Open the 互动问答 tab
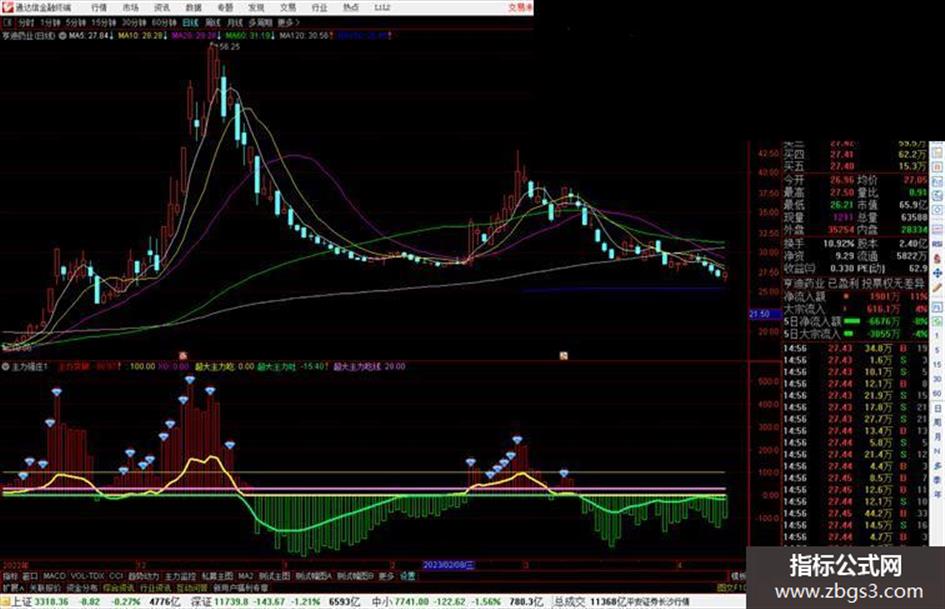The height and width of the screenshot is (609, 945). [192, 588]
